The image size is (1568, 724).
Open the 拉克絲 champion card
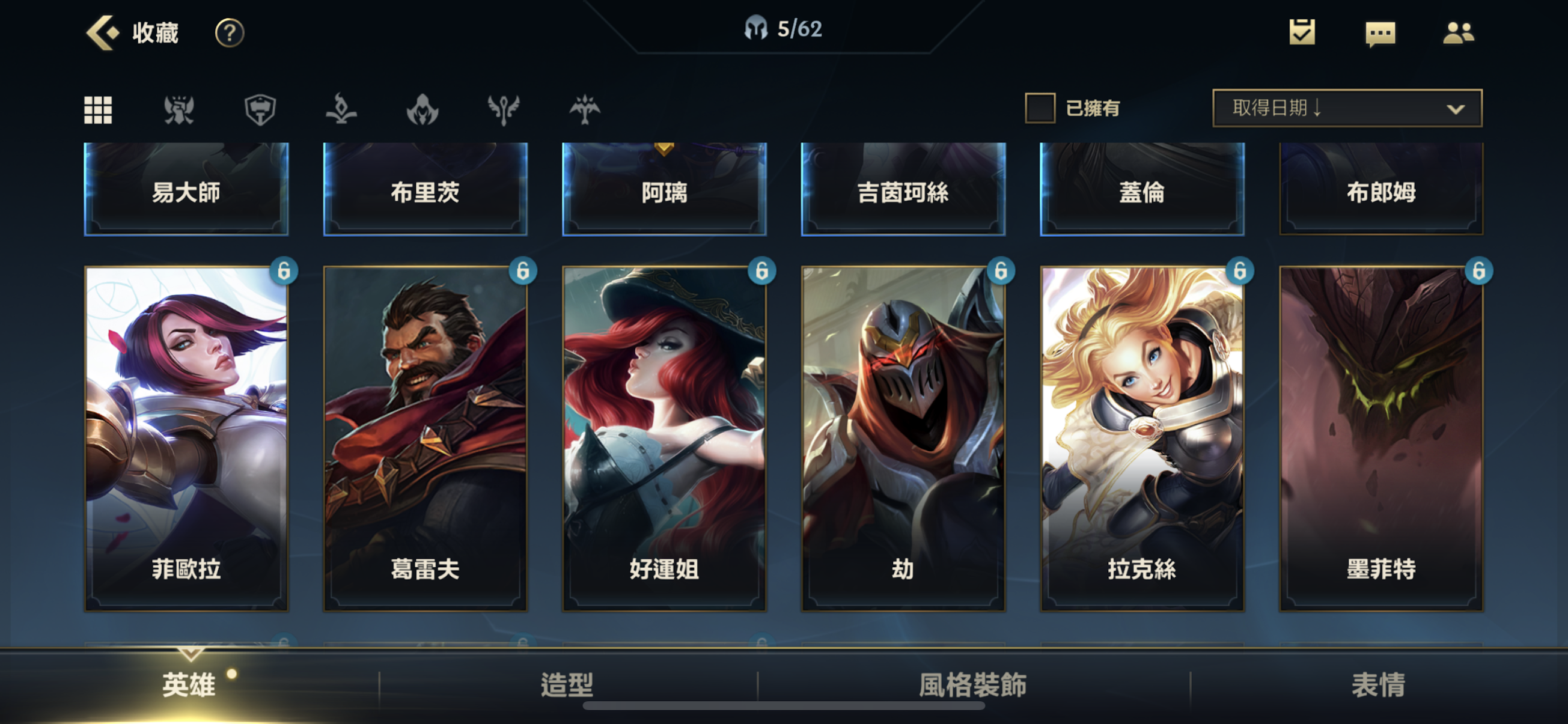(x=1142, y=438)
